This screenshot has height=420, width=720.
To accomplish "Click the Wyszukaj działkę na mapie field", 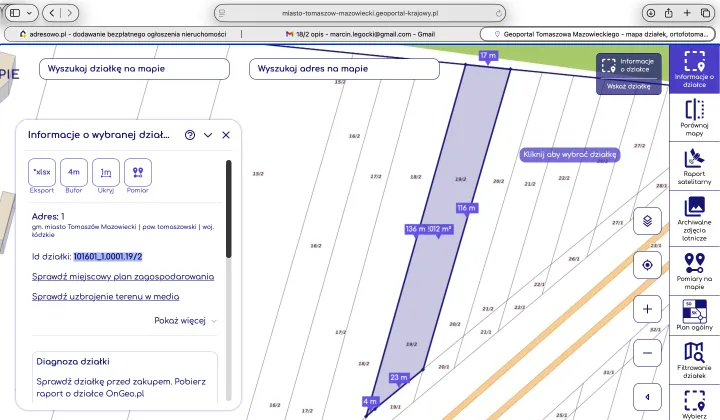I will click(134, 69).
